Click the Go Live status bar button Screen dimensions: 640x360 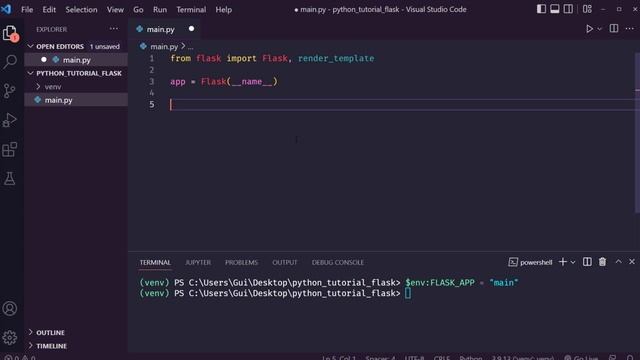click(581, 358)
